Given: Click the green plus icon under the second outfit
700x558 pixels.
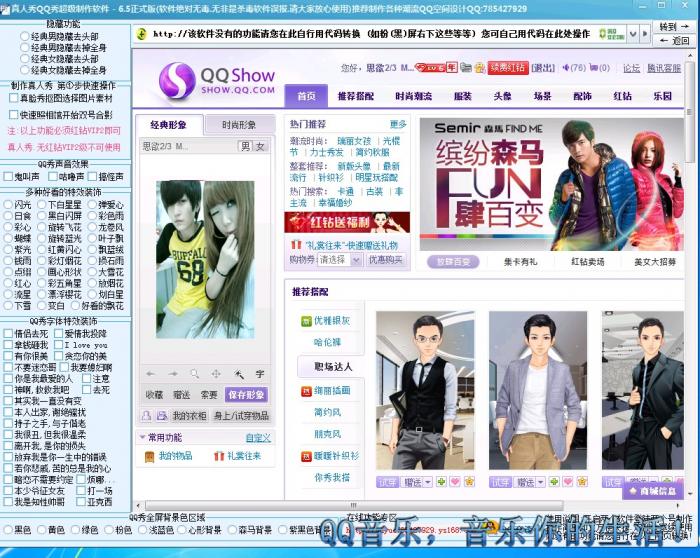Looking at the screenshot, I should pos(554,482).
